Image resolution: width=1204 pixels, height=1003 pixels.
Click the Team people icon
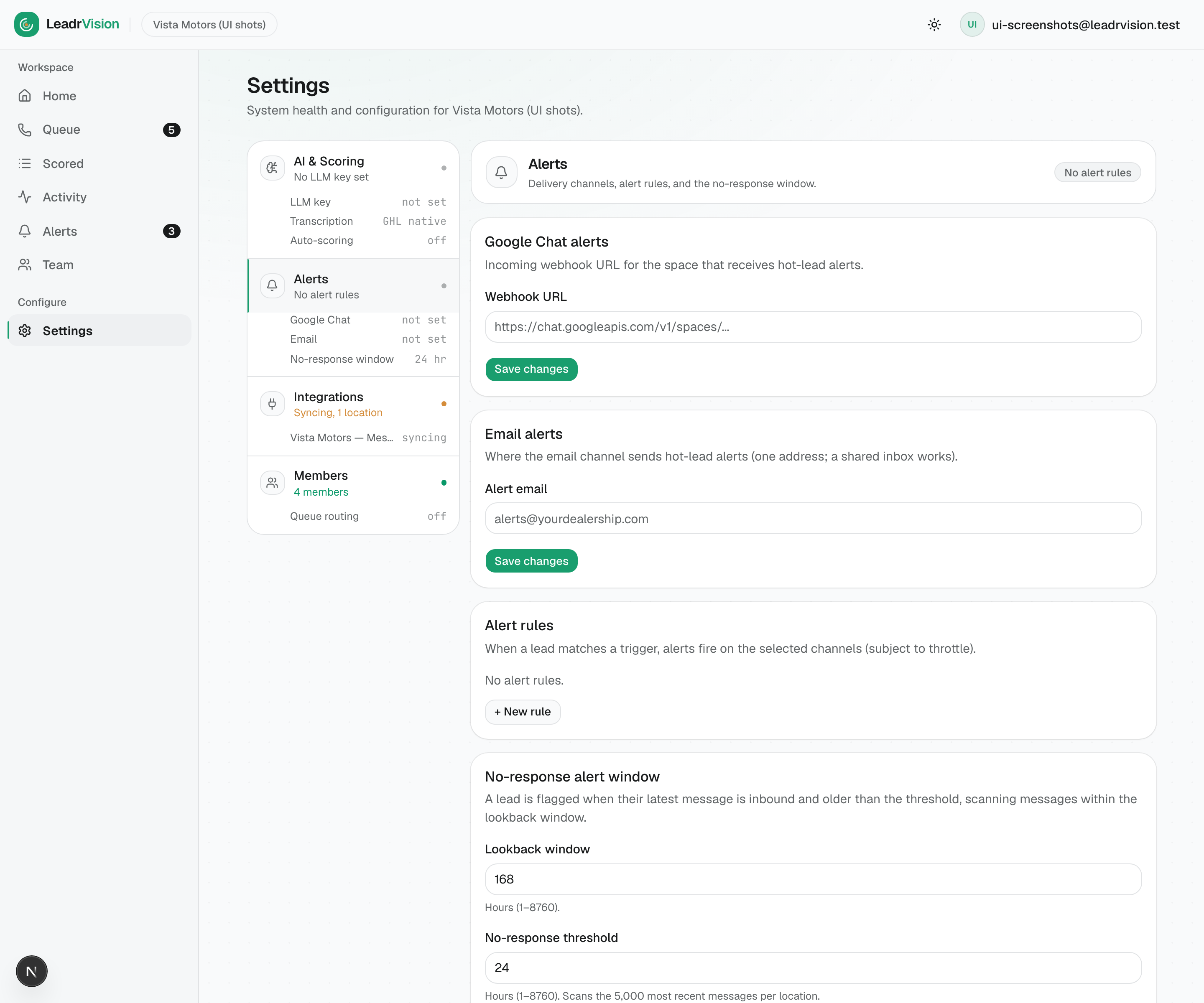tap(25, 265)
